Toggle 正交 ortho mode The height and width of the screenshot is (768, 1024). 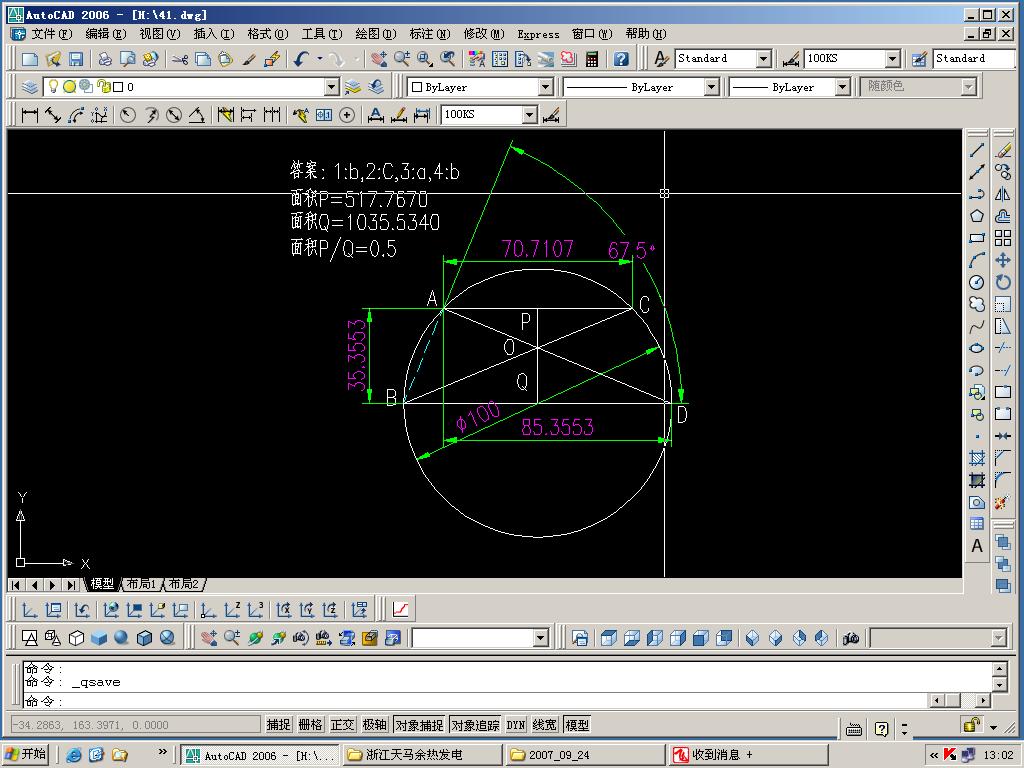tap(342, 725)
